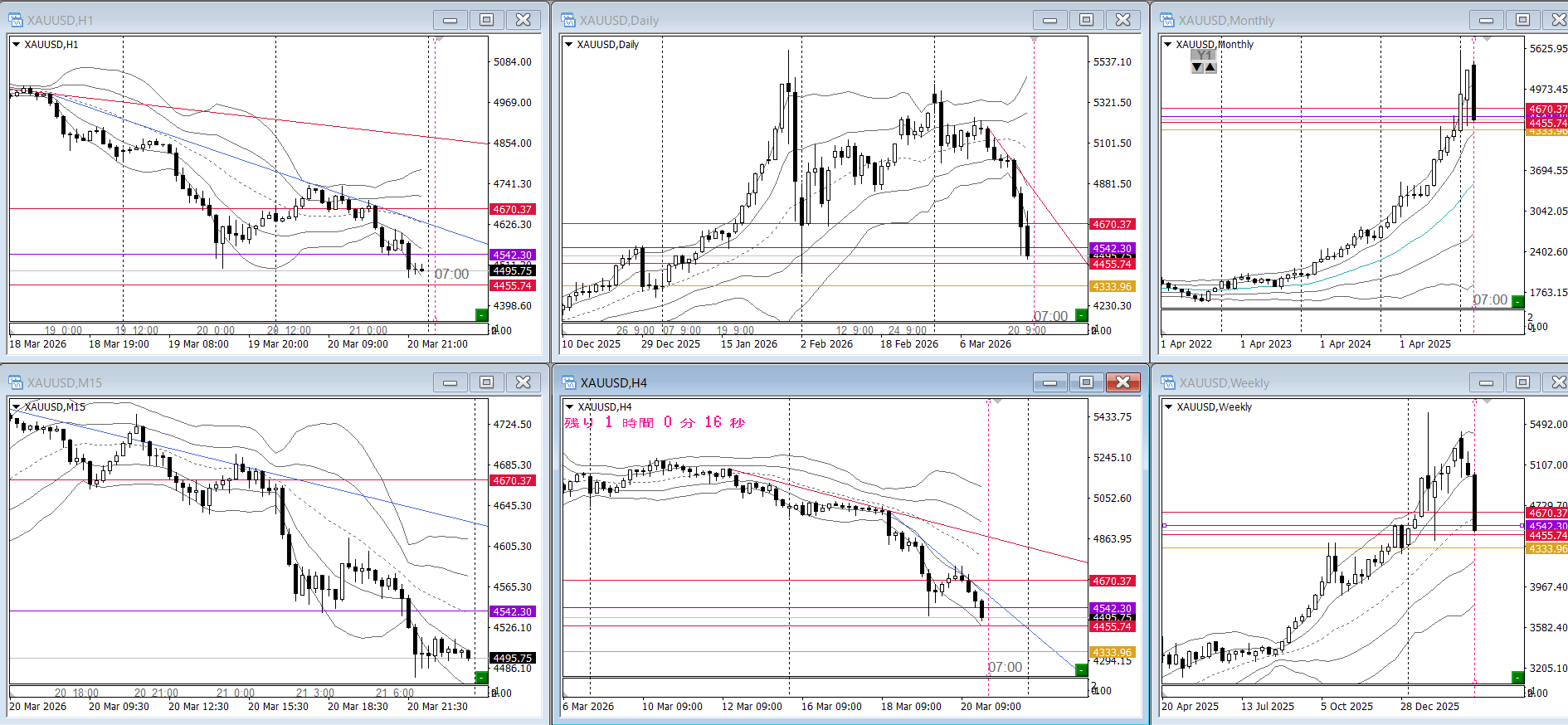Click the Y1 button in the Monthly chart

point(1204,56)
